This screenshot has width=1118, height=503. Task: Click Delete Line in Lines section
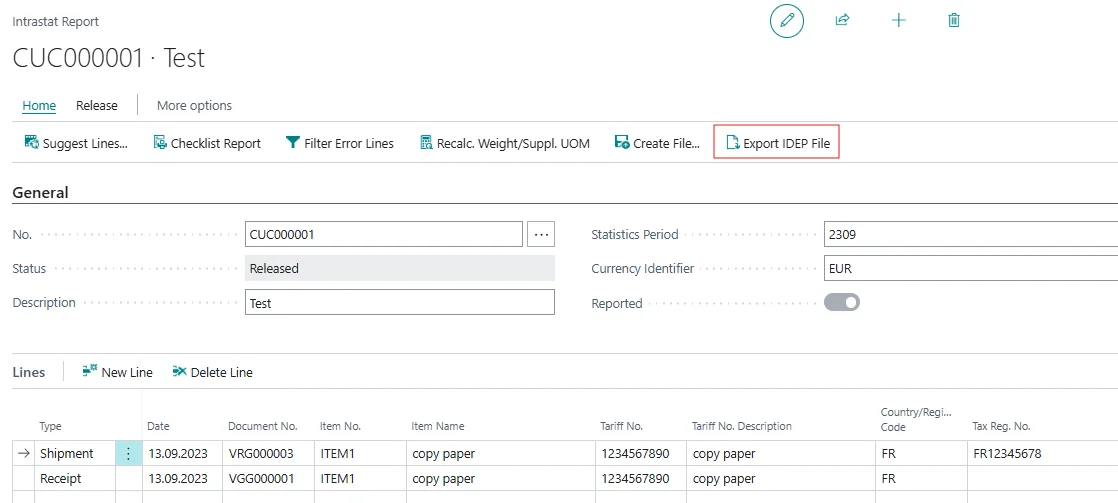212,372
